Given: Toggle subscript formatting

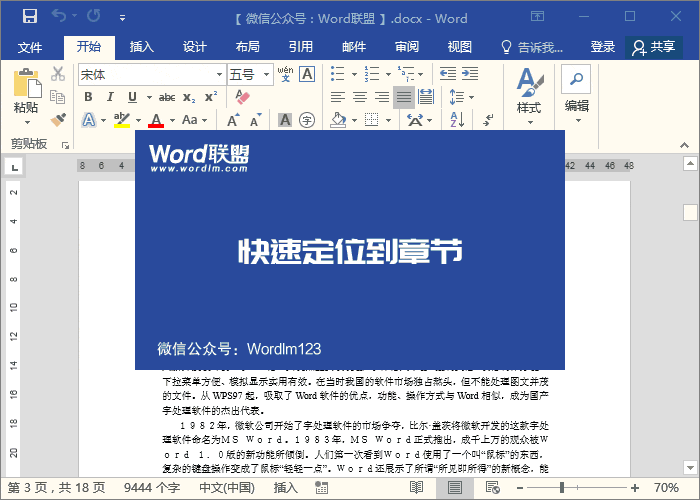Looking at the screenshot, I should click(189, 97).
